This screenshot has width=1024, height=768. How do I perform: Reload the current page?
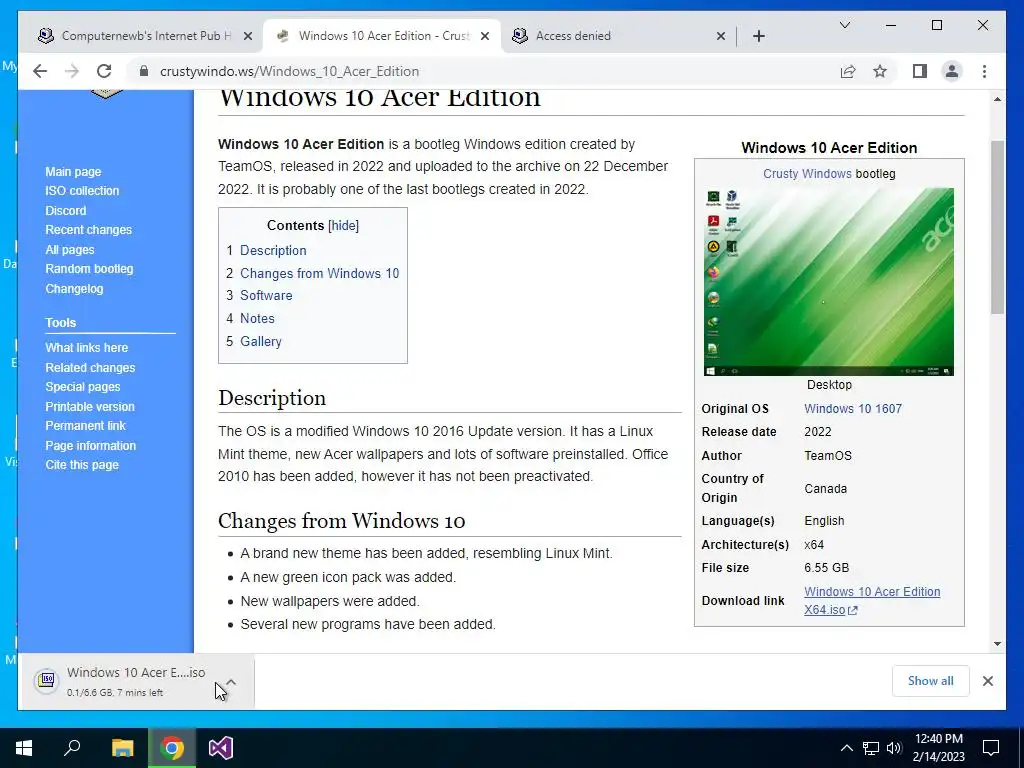[x=104, y=71]
